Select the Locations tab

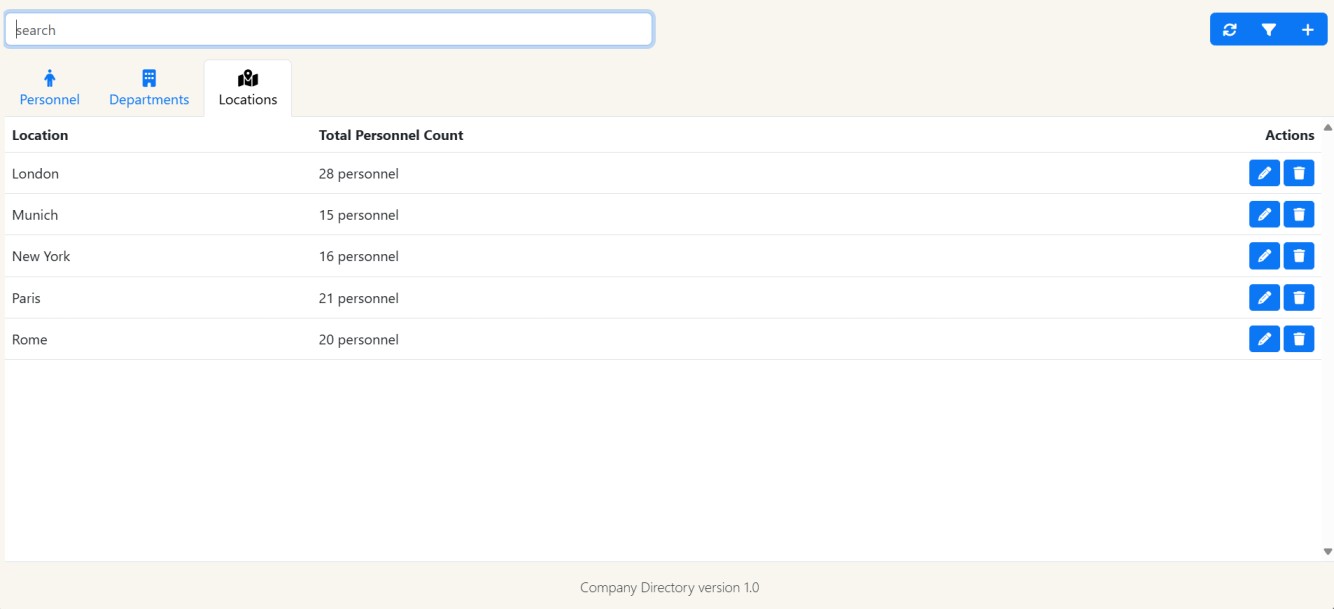click(x=247, y=99)
